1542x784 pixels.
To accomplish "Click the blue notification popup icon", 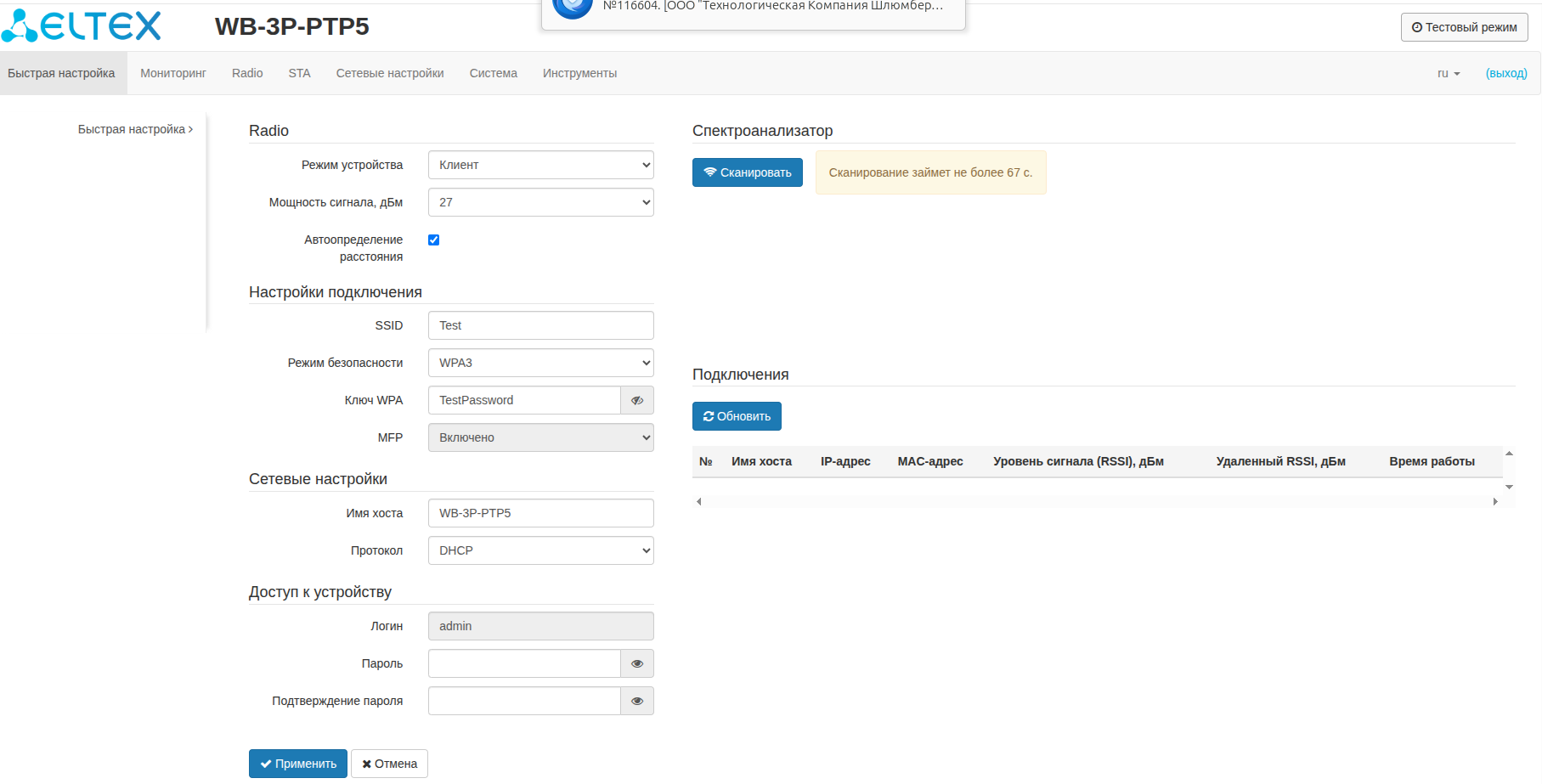I will coord(573,7).
